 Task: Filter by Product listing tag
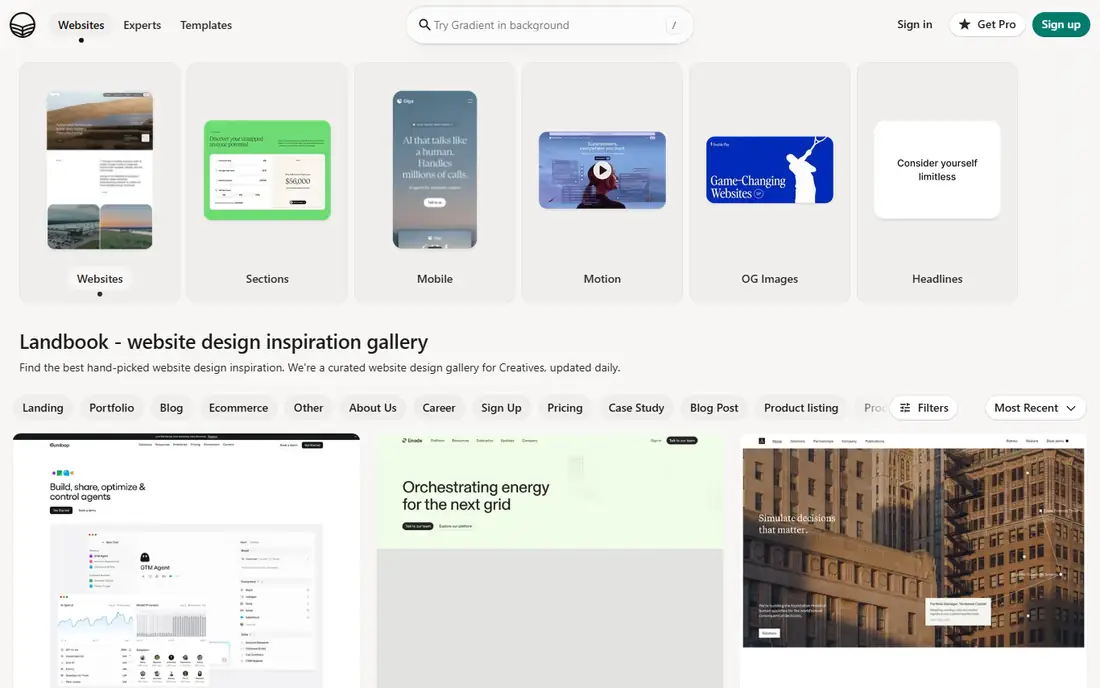(x=801, y=407)
